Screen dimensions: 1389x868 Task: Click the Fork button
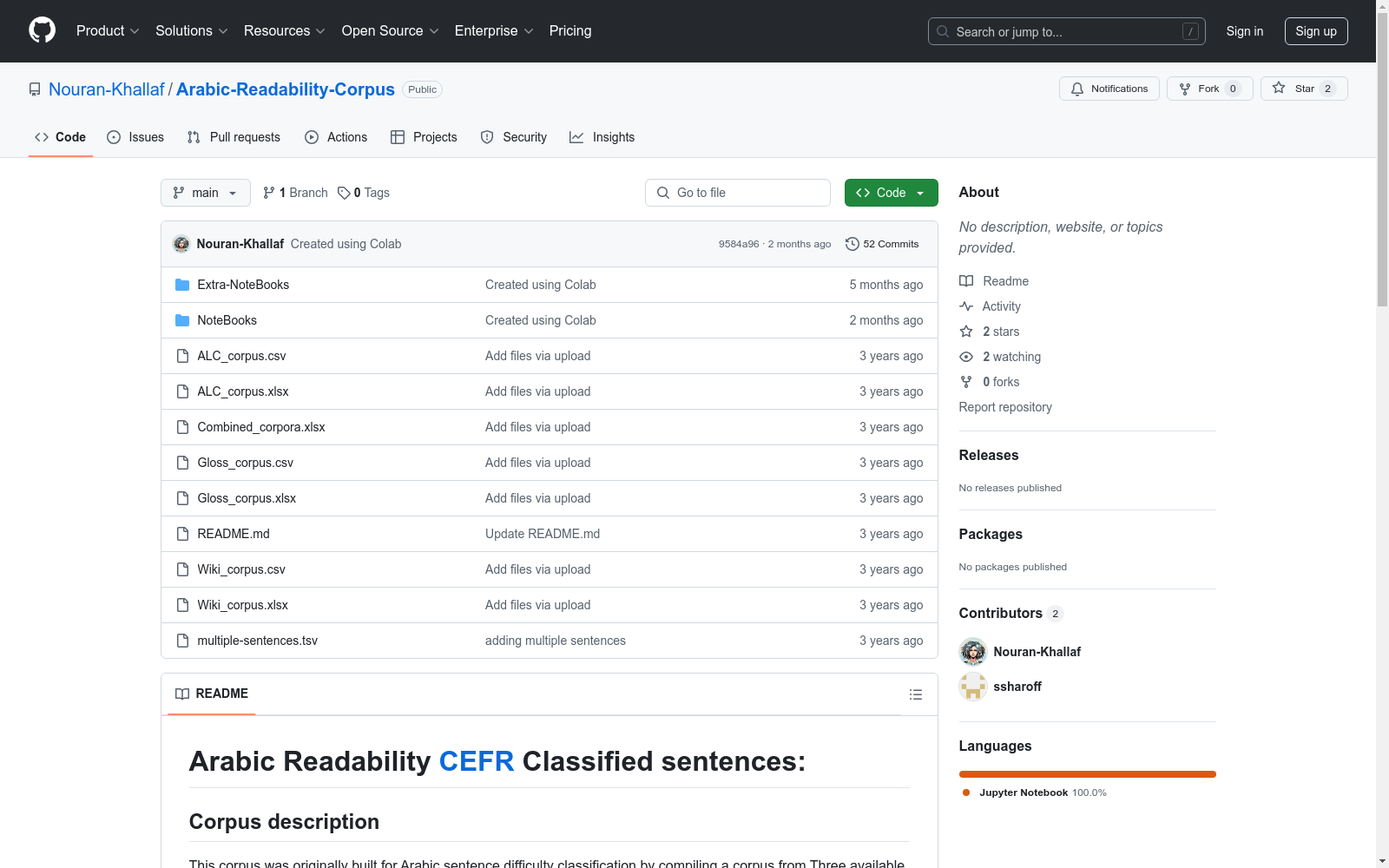coord(1209,89)
